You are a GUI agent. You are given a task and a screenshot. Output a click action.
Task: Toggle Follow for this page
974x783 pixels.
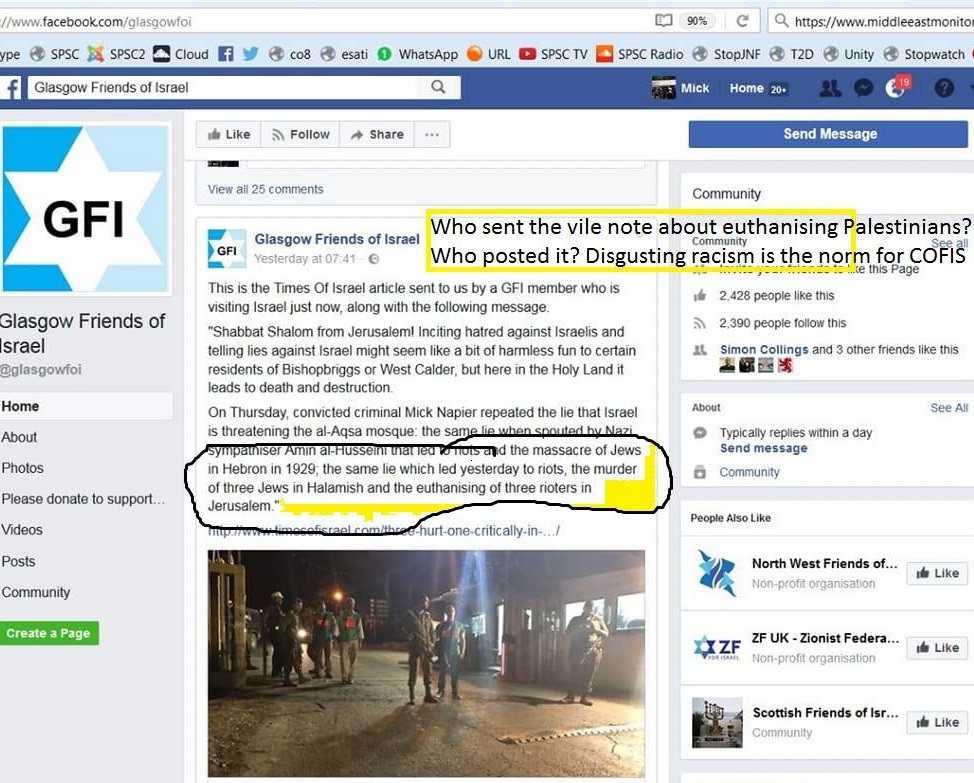[300, 134]
